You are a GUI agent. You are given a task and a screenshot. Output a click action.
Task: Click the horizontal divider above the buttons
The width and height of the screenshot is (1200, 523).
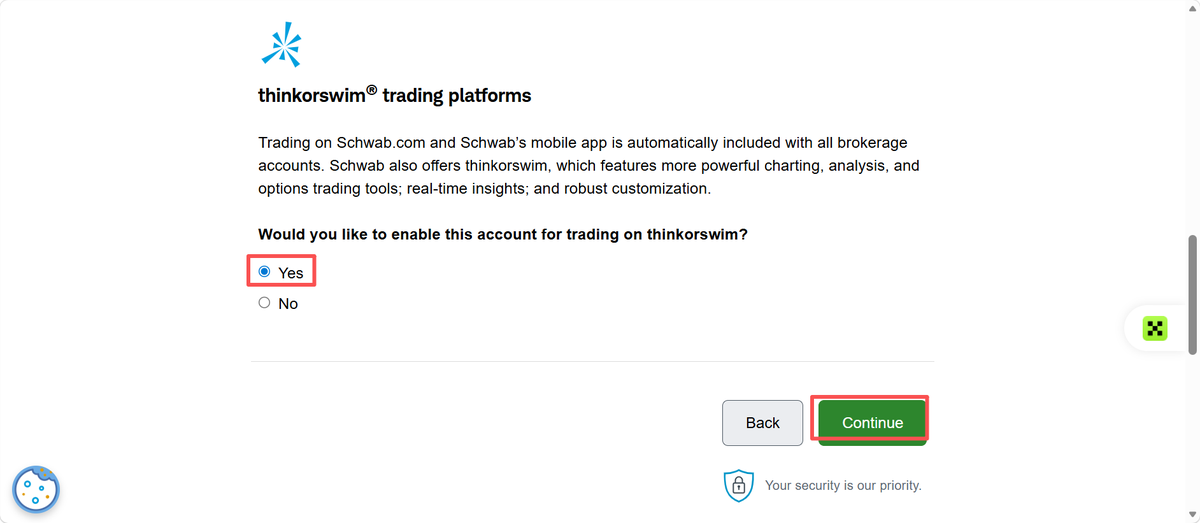(592, 361)
